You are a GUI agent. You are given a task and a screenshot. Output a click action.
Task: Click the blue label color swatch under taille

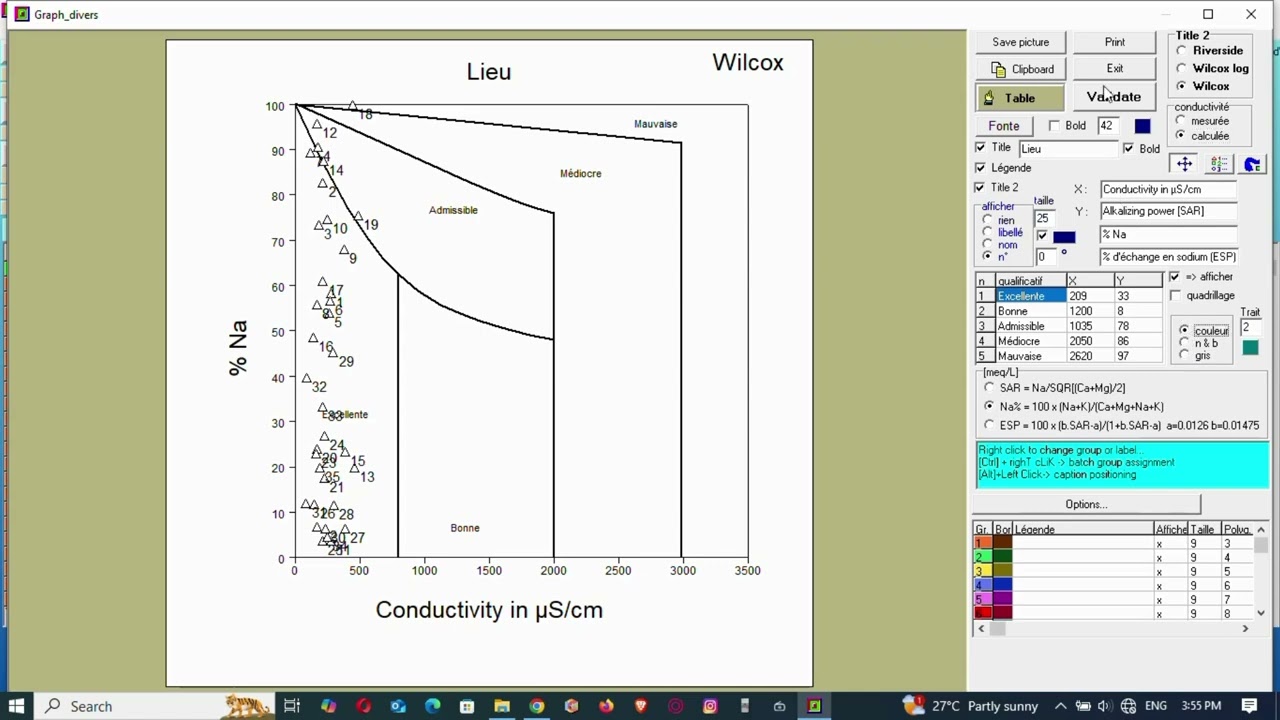(x=1064, y=237)
